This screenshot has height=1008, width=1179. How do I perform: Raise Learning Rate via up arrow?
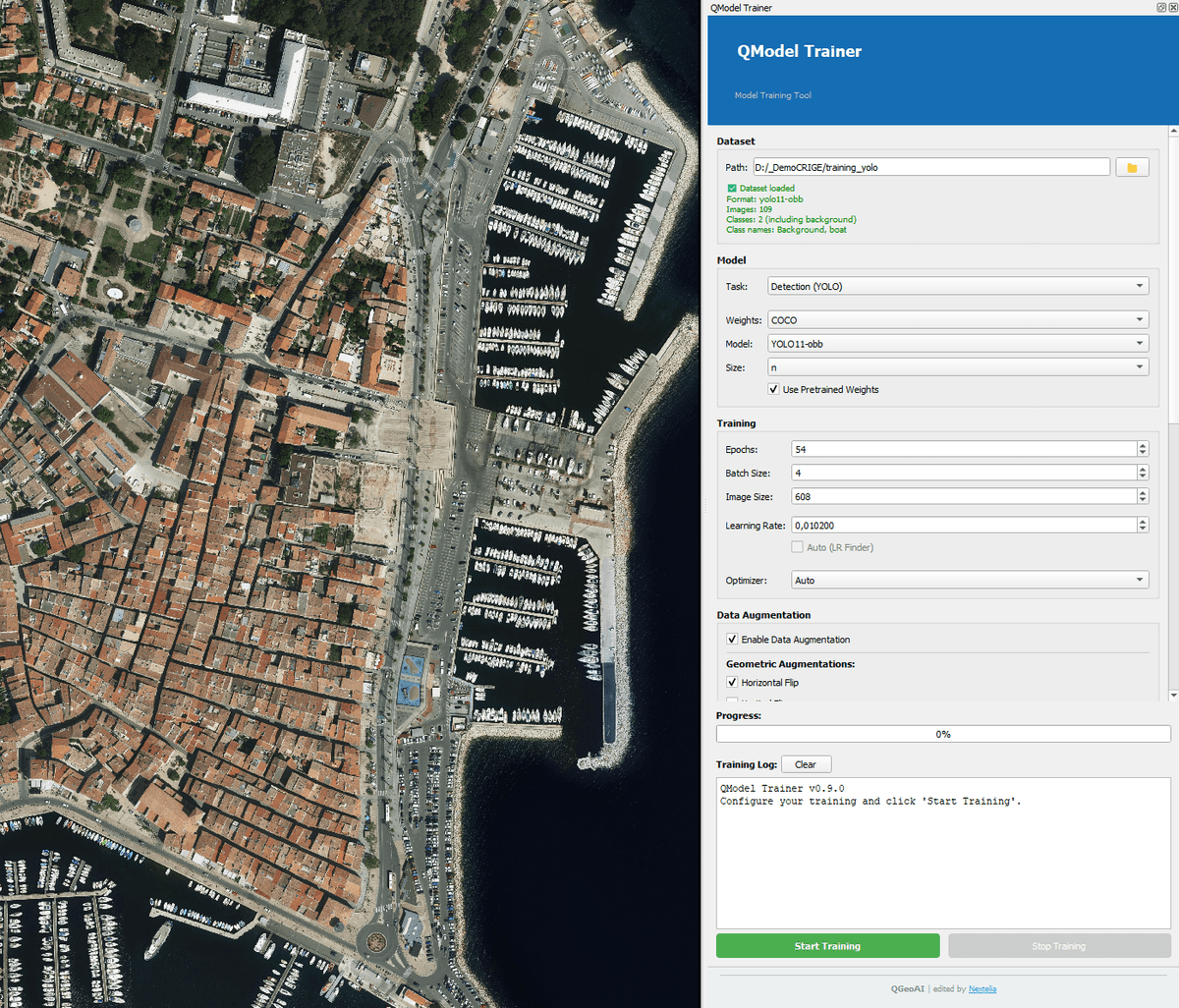(1142, 521)
